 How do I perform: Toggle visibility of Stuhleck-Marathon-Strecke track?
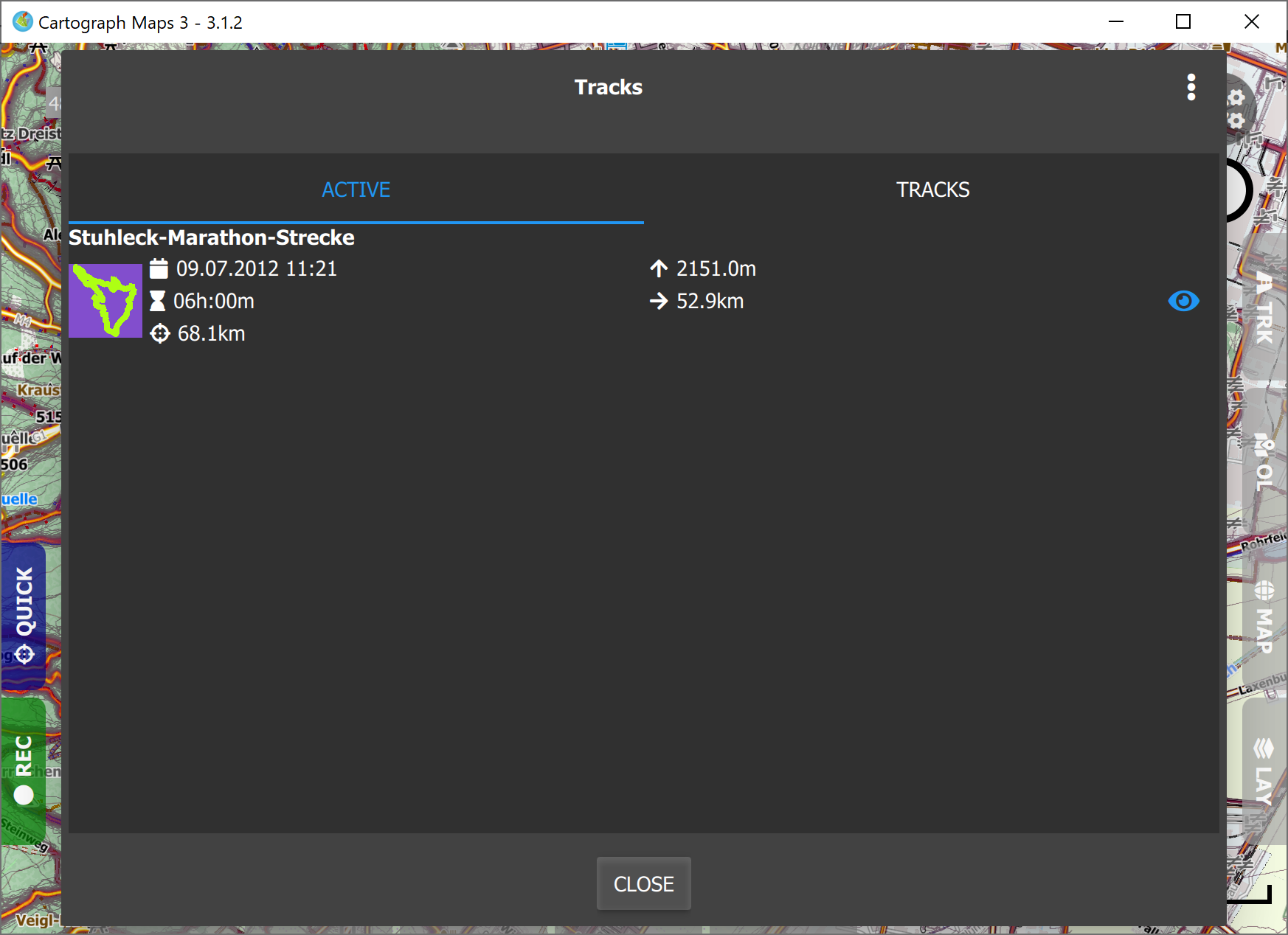[x=1183, y=301]
